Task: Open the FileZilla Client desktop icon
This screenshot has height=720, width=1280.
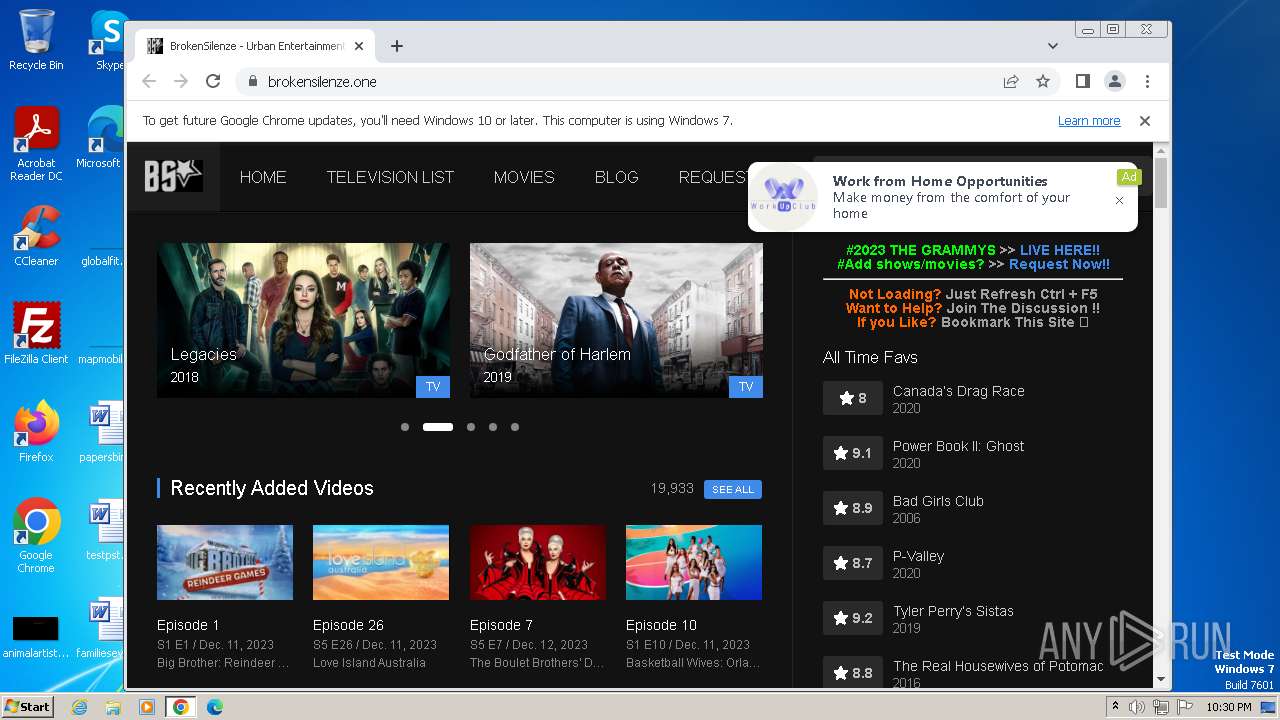Action: (x=36, y=334)
